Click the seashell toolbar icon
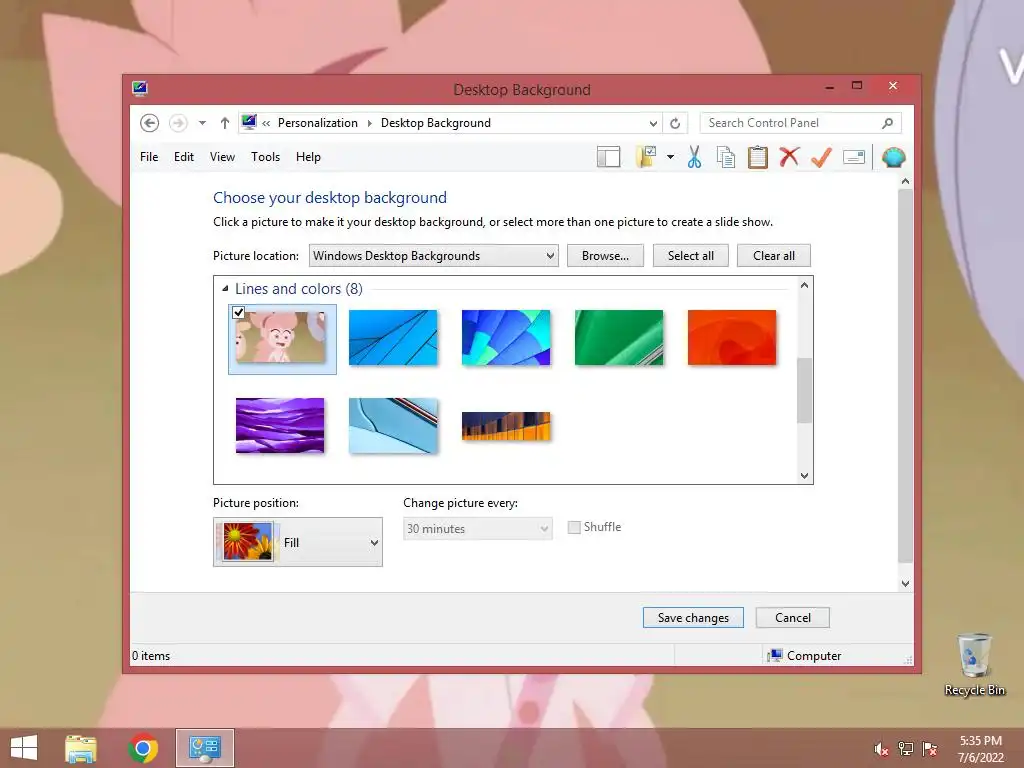Viewport: 1024px width, 768px height. click(x=893, y=157)
